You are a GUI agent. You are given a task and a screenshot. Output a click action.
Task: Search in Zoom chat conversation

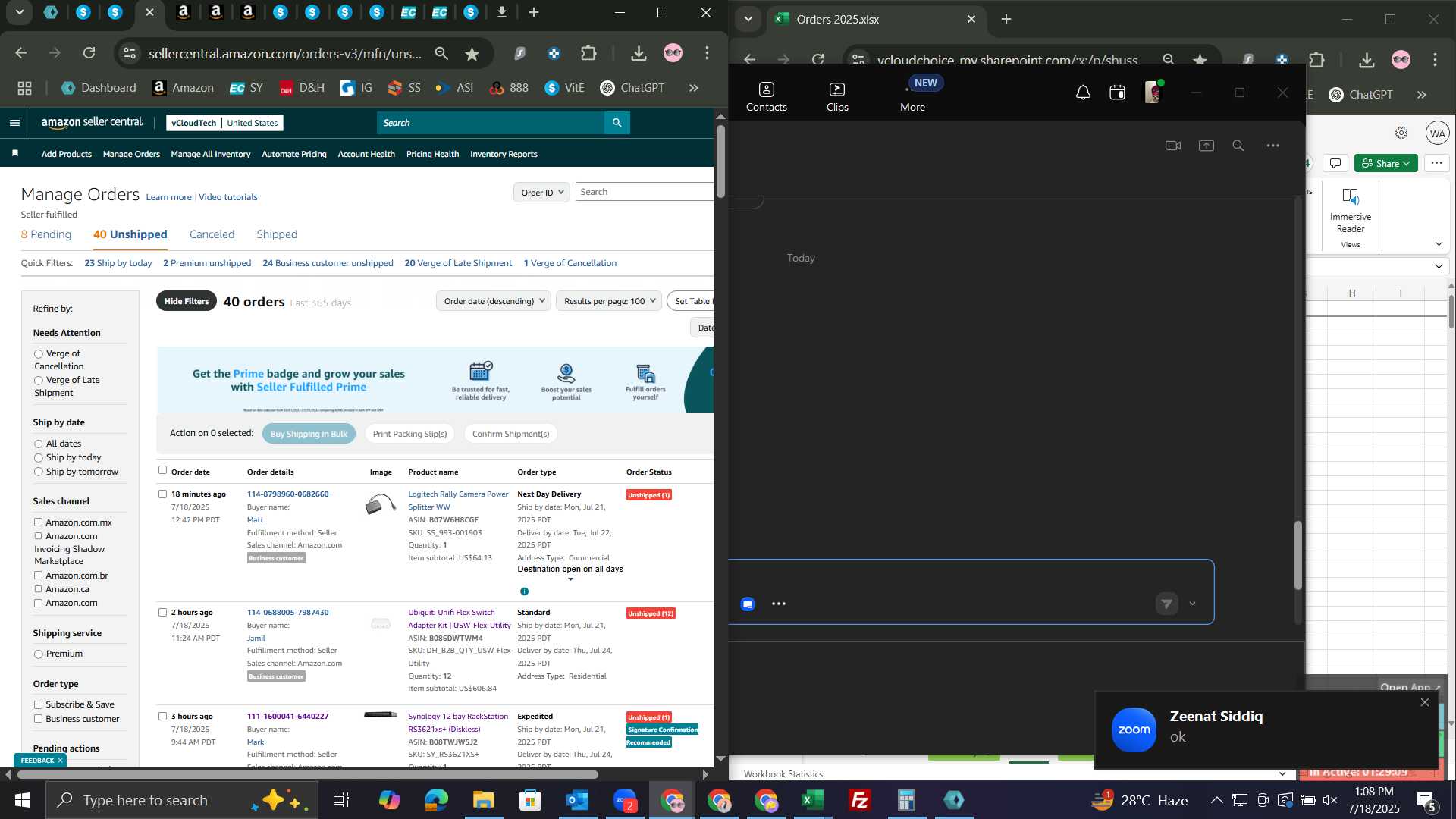click(x=1238, y=146)
